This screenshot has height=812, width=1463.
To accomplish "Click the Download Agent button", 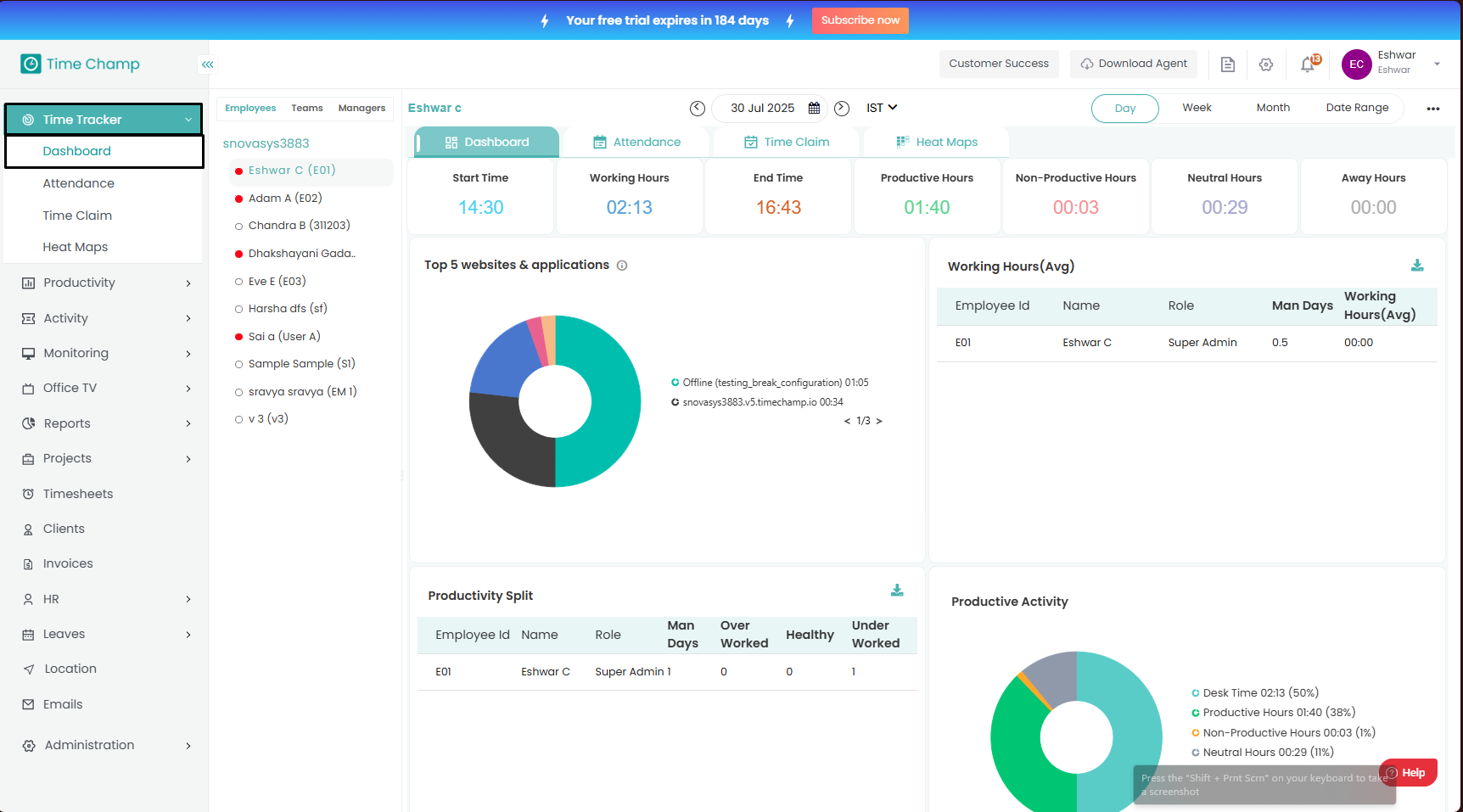I will tap(1134, 64).
